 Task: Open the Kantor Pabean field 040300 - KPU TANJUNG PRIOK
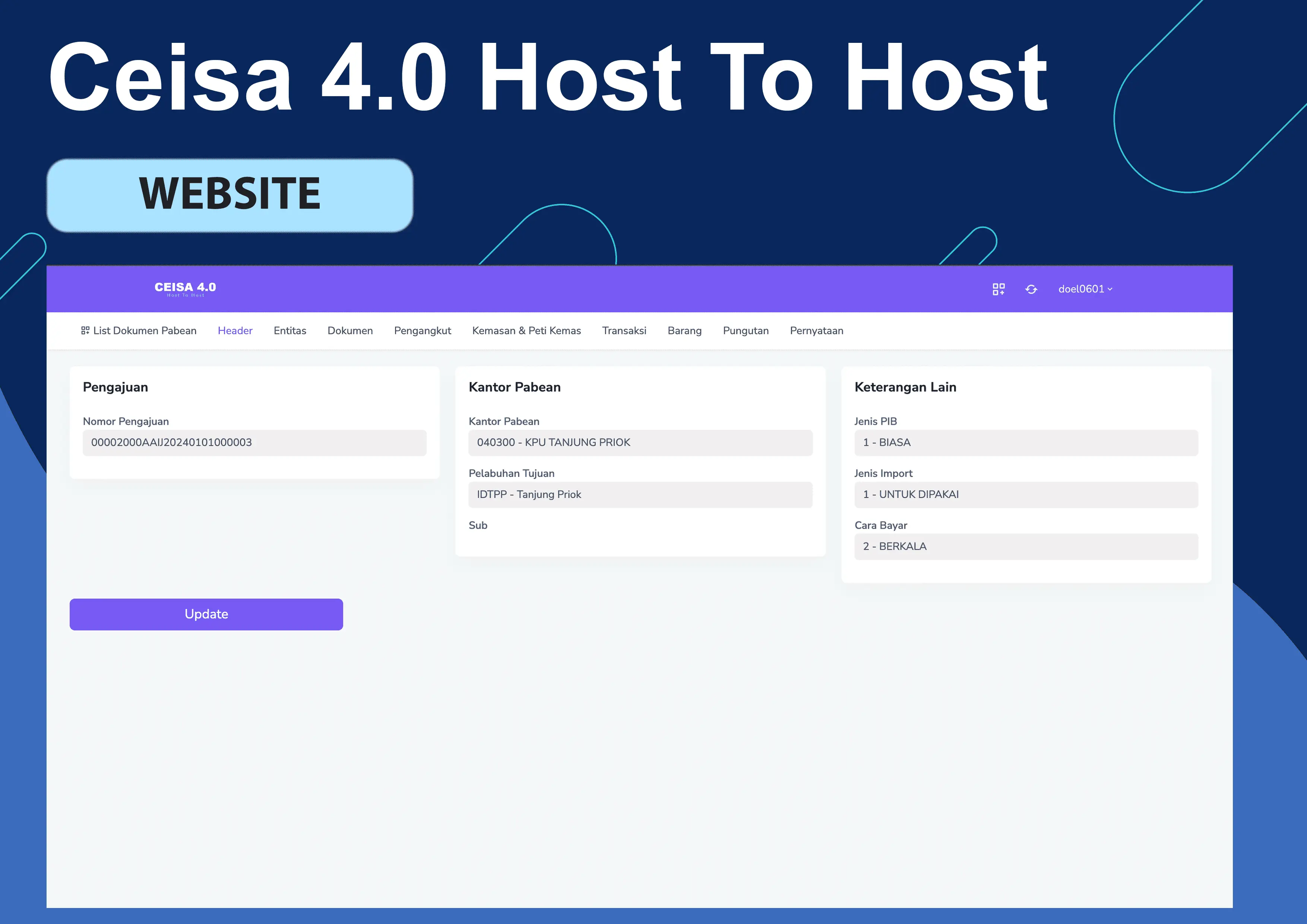(x=640, y=442)
